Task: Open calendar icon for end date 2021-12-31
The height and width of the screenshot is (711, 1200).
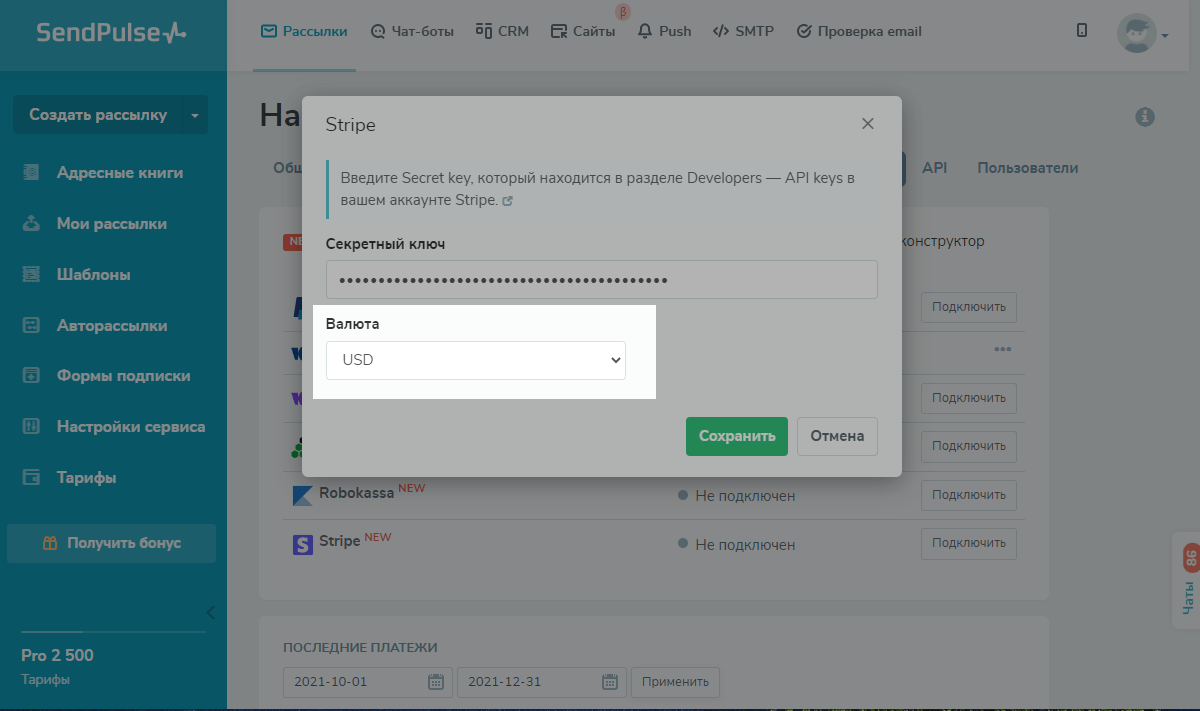Action: (610, 682)
